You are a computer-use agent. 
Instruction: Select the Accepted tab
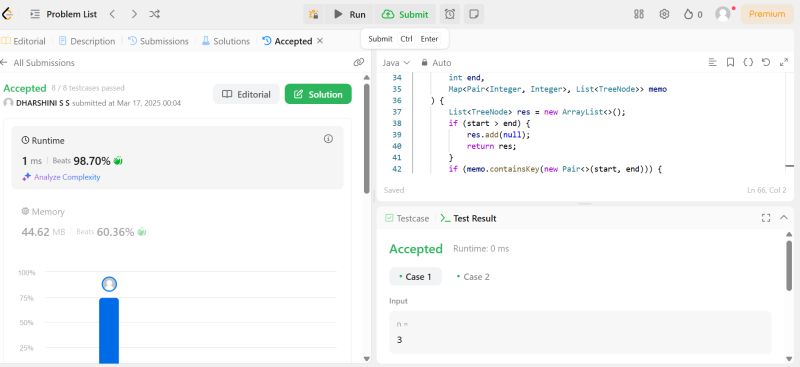(287, 41)
